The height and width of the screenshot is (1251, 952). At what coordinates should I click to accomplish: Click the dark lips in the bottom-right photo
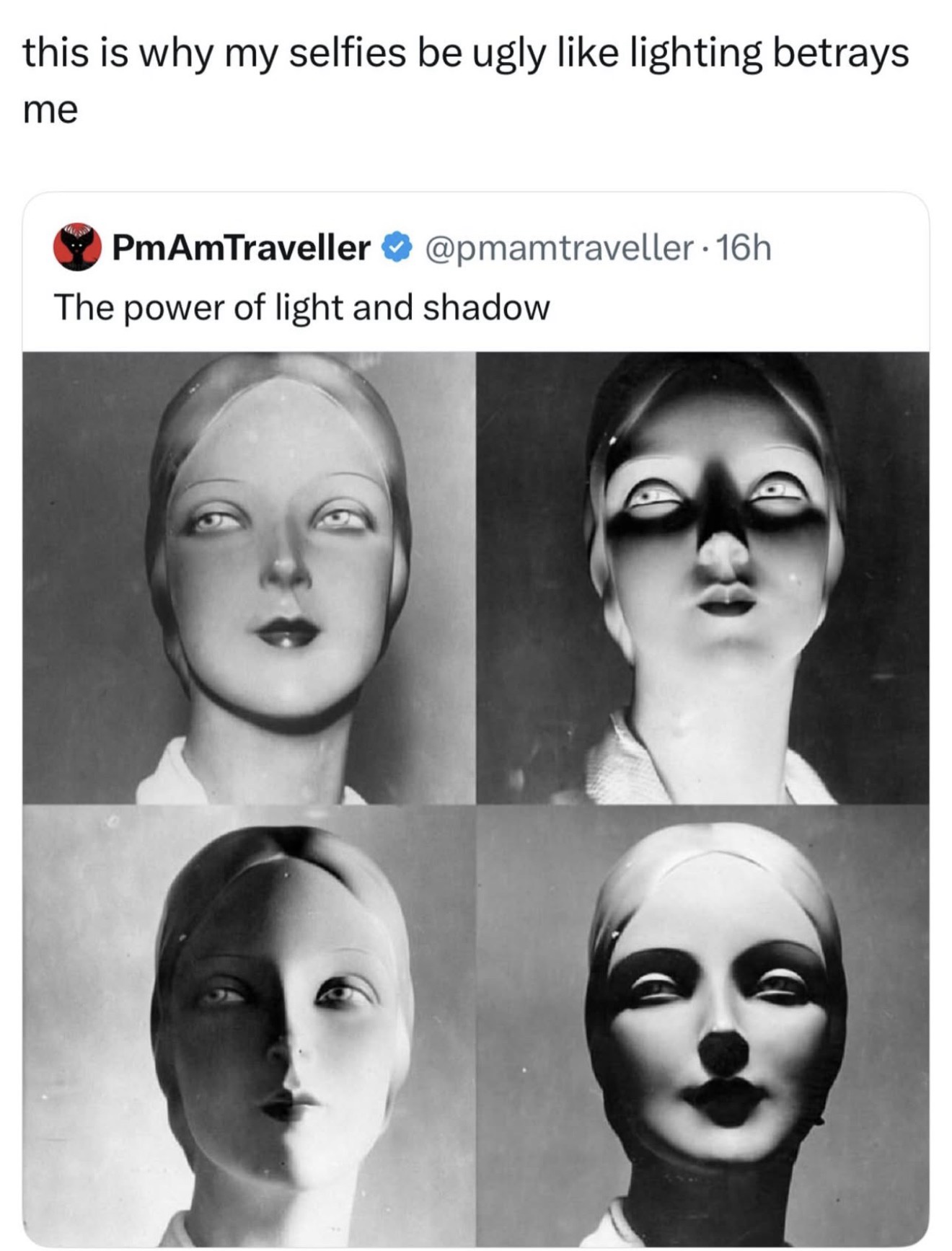pos(725,1100)
